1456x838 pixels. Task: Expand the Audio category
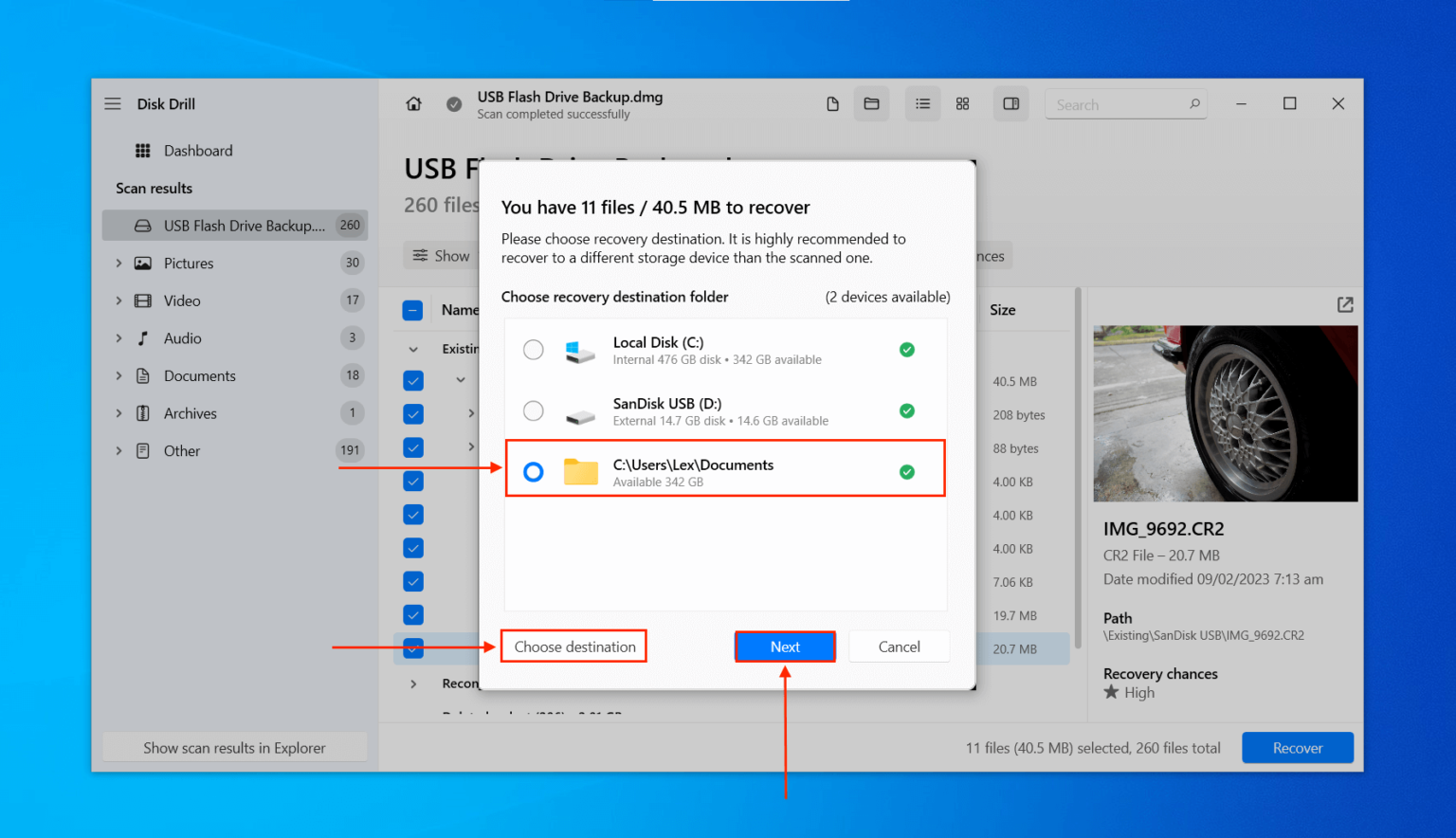pyautogui.click(x=119, y=337)
